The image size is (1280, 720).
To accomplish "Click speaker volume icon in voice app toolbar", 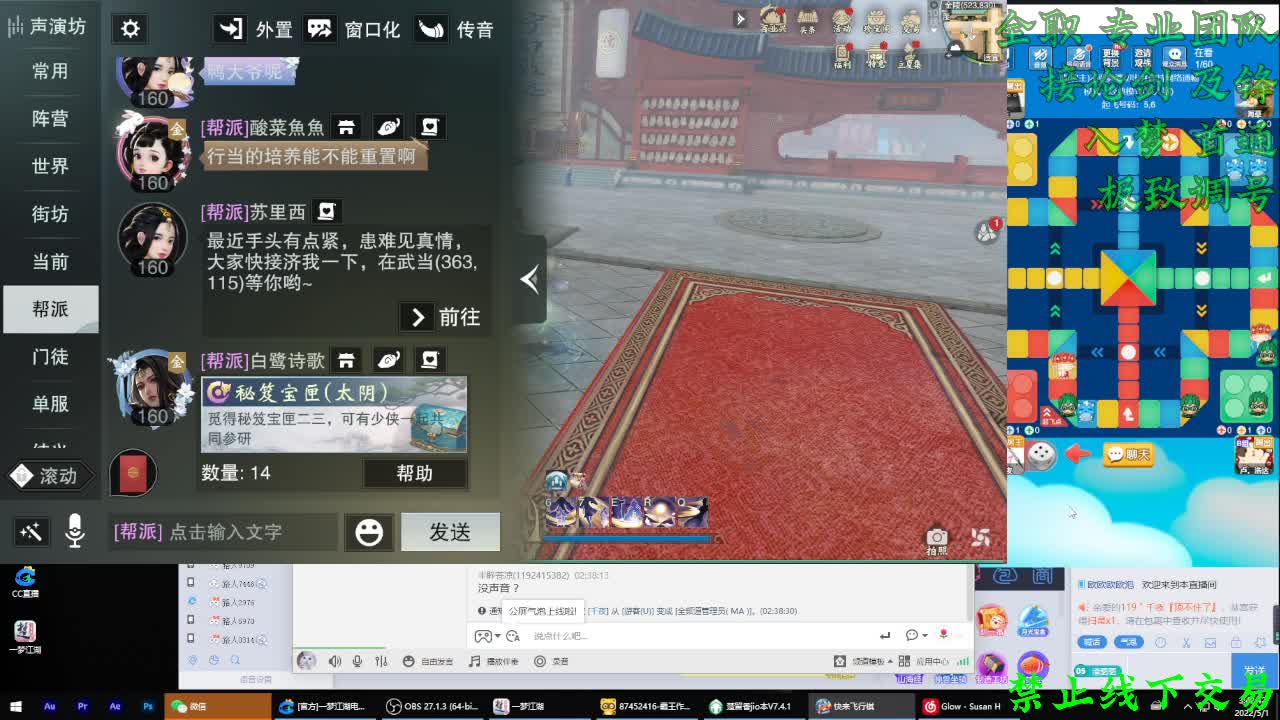I will click(335, 661).
